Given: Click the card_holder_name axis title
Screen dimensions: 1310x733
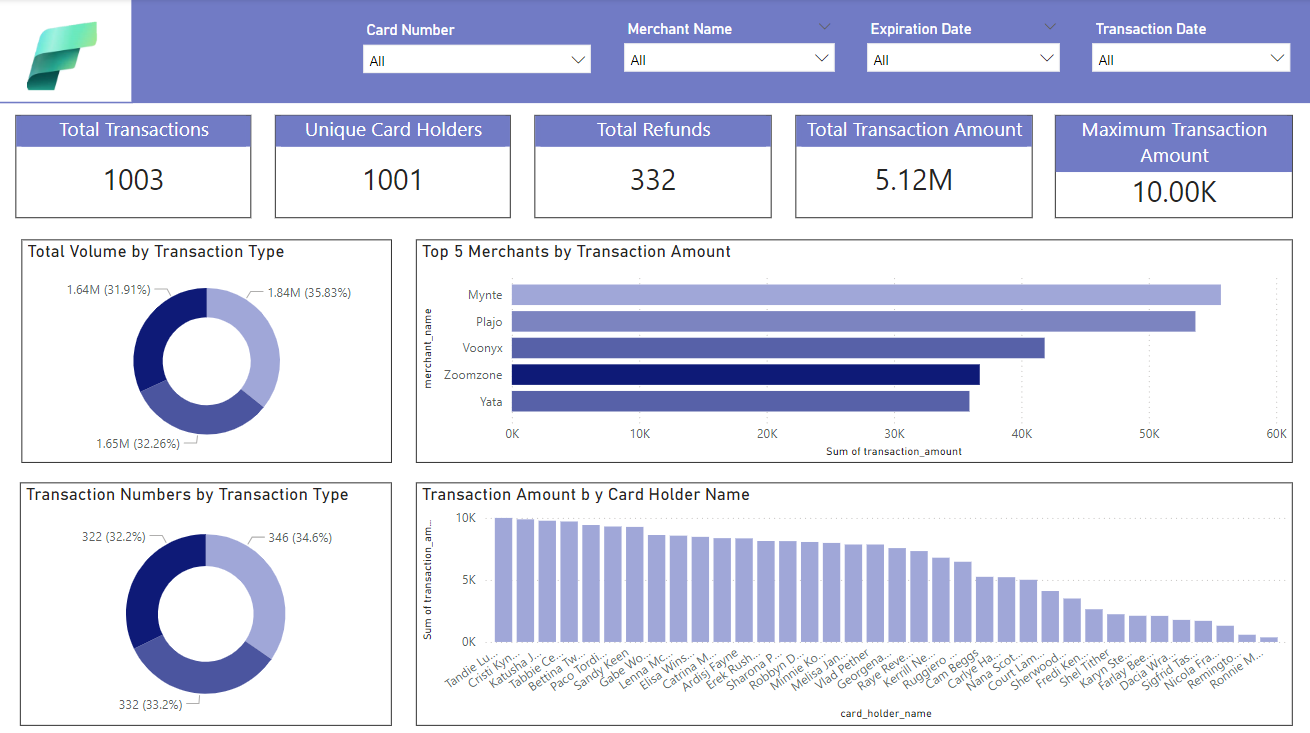Looking at the screenshot, I should [x=886, y=714].
